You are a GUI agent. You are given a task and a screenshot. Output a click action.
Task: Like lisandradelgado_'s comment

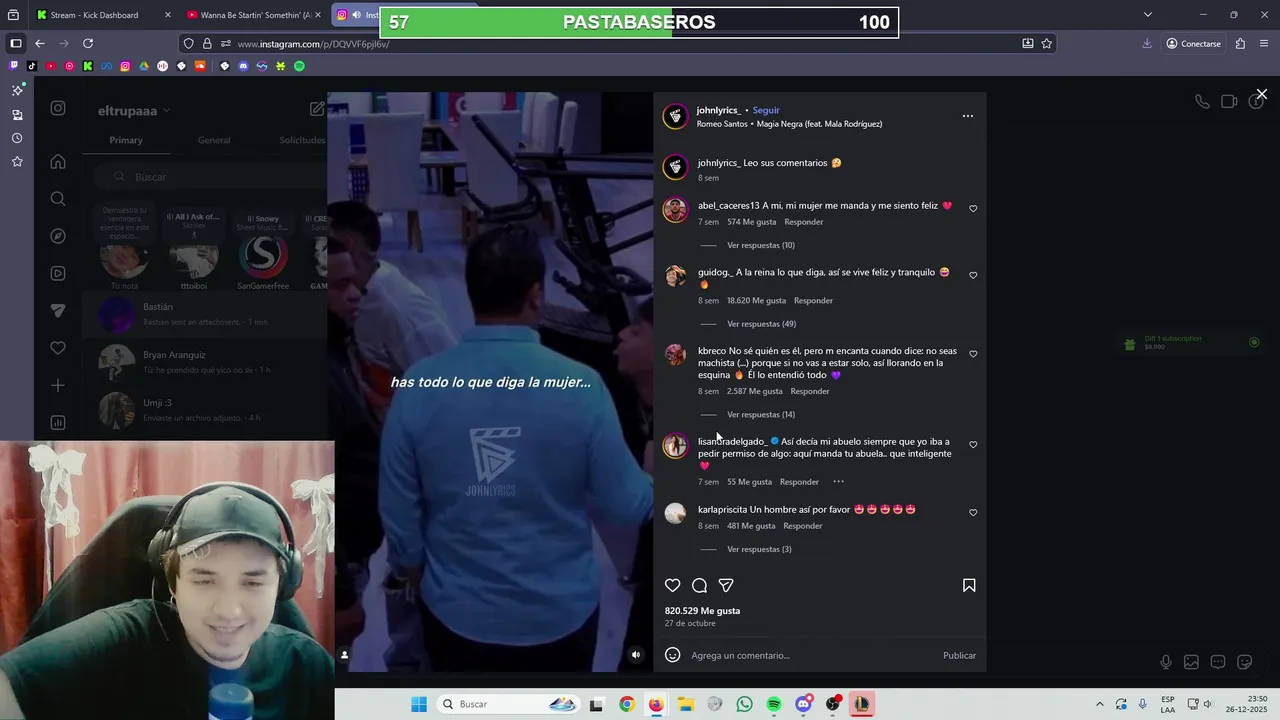pyautogui.click(x=973, y=445)
